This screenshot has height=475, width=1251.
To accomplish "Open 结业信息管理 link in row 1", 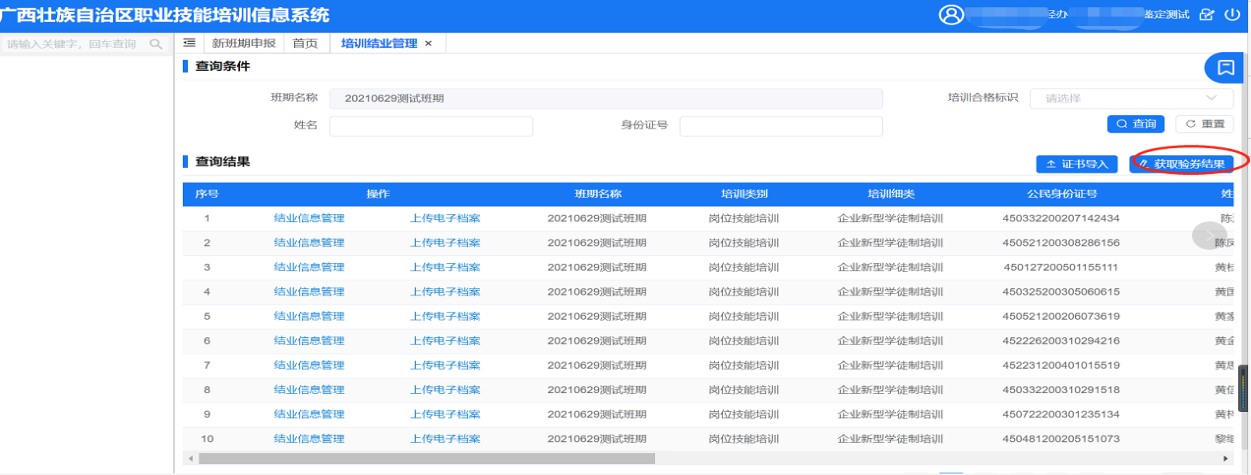I will pos(309,218).
